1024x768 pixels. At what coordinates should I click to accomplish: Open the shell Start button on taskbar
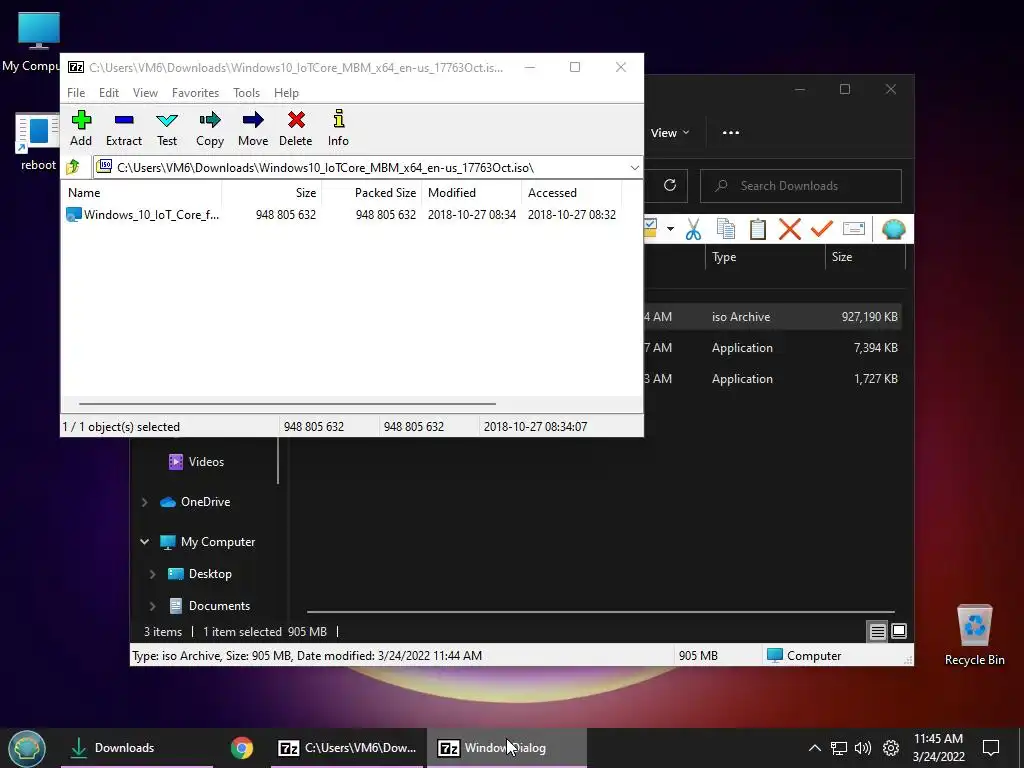tap(27, 748)
